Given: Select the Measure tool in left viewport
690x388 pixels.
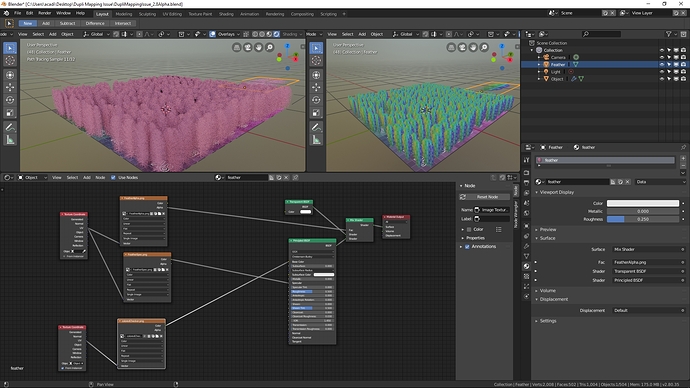Looking at the screenshot, I should pyautogui.click(x=10, y=140).
